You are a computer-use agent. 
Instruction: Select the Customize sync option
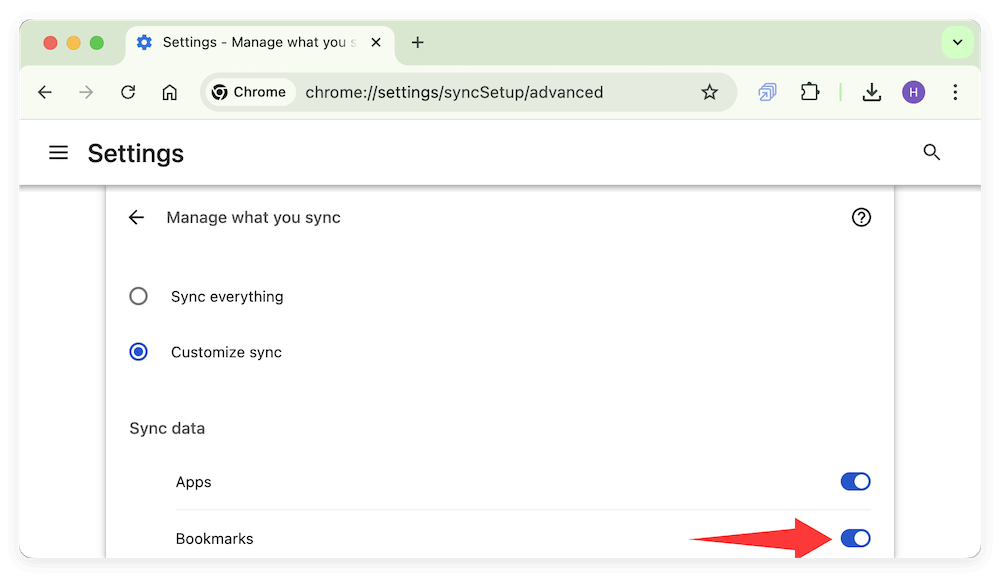pyautogui.click(x=138, y=351)
